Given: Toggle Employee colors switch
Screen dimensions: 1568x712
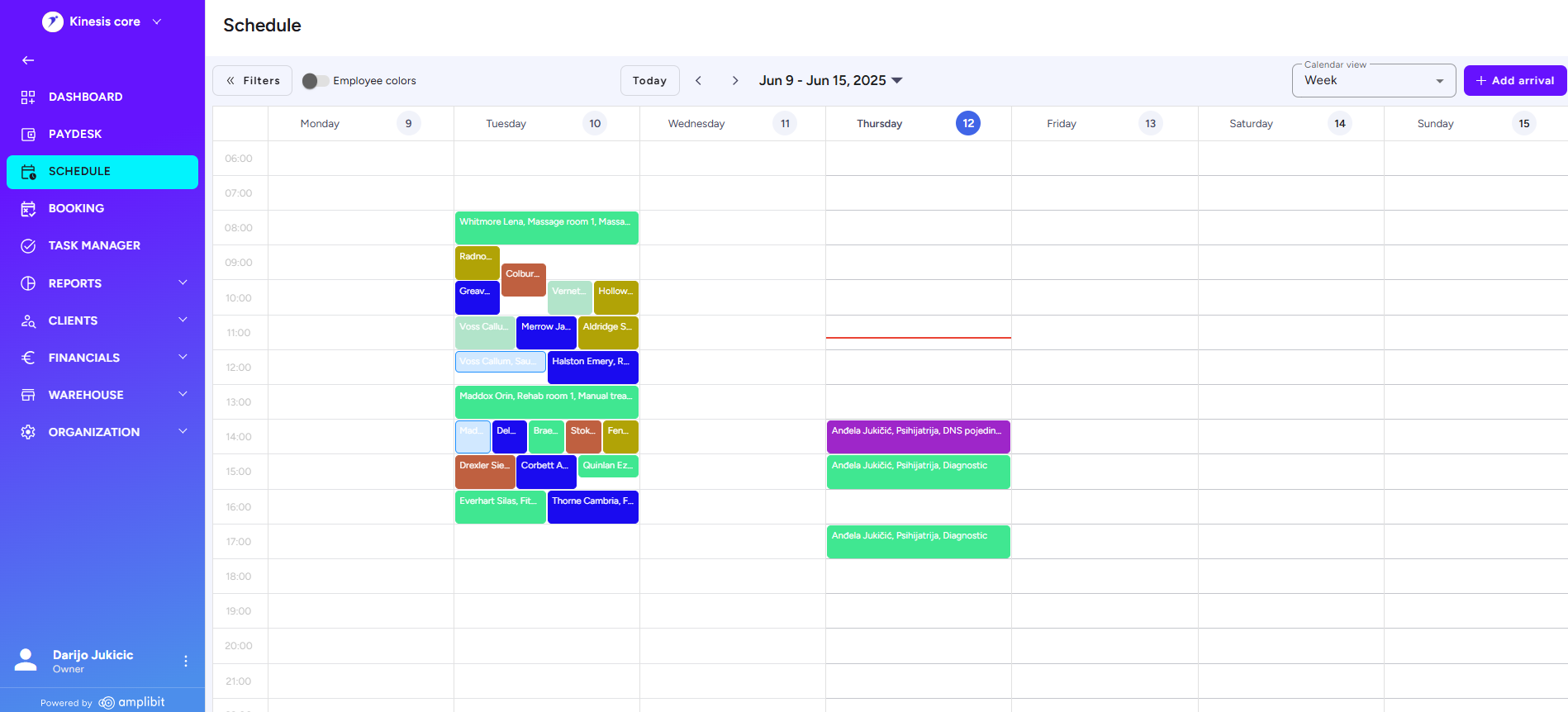Looking at the screenshot, I should point(315,81).
